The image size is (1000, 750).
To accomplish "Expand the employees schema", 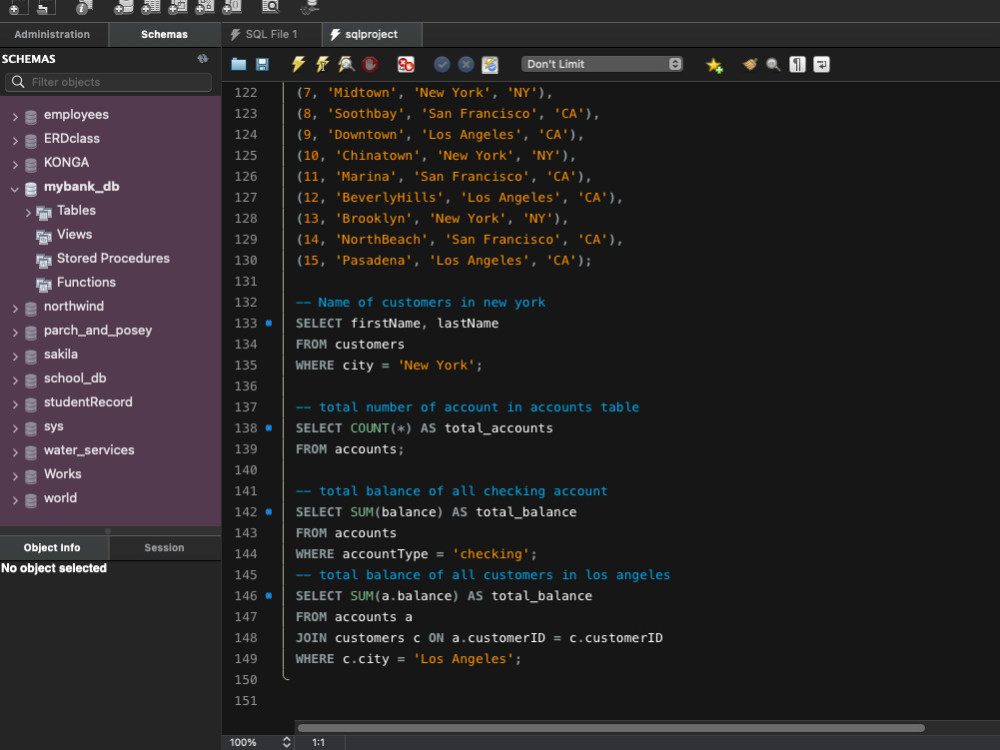I will [x=15, y=117].
